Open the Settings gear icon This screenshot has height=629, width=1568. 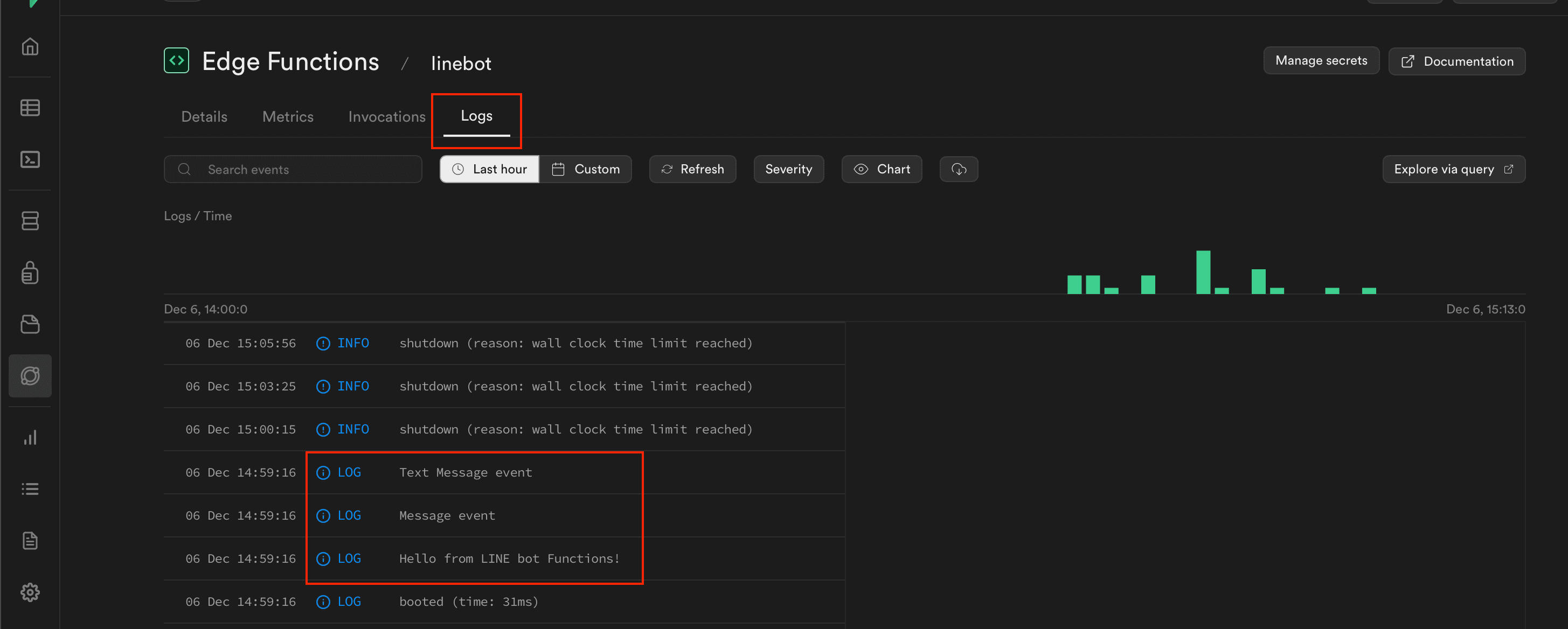click(x=30, y=592)
